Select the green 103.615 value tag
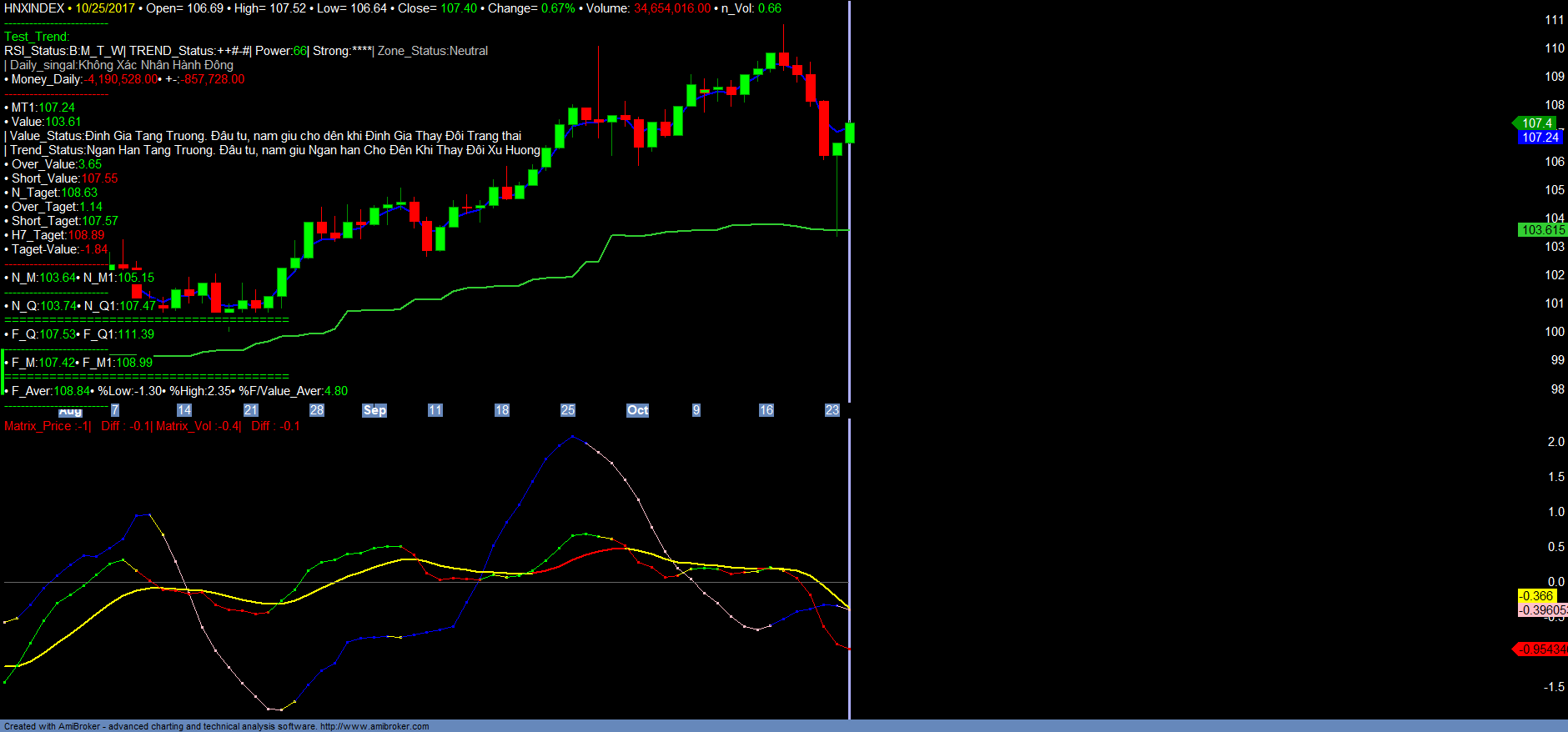 tap(1542, 230)
